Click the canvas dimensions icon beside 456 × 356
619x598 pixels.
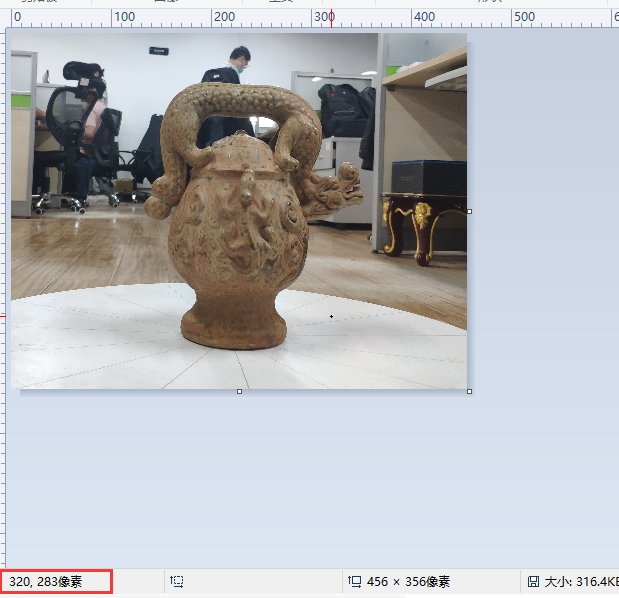354,581
